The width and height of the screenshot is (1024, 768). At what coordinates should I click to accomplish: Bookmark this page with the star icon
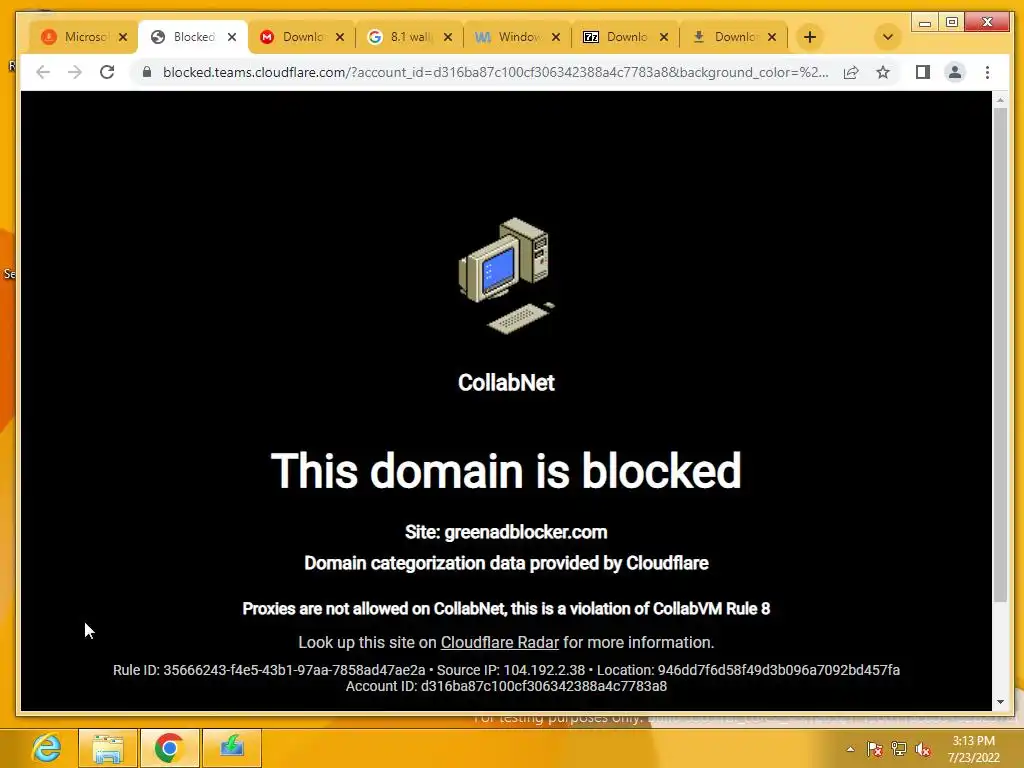[x=883, y=72]
